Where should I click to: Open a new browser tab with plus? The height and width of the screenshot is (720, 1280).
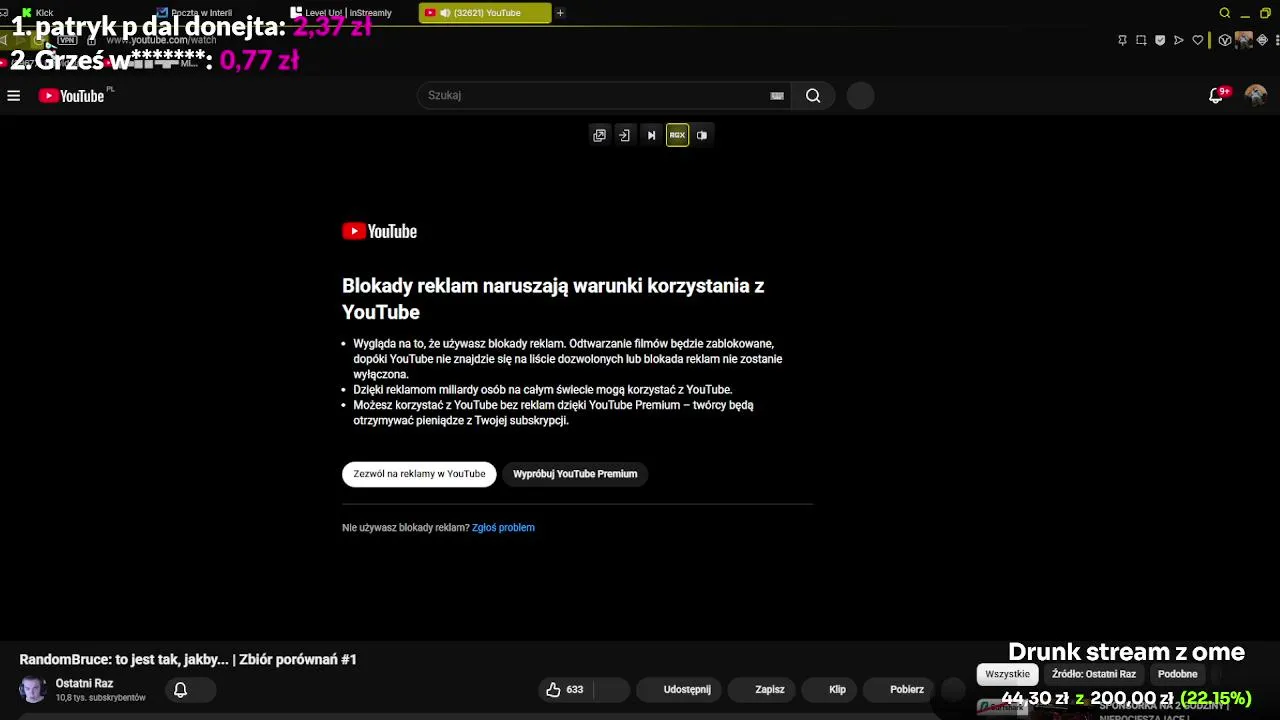pos(560,13)
